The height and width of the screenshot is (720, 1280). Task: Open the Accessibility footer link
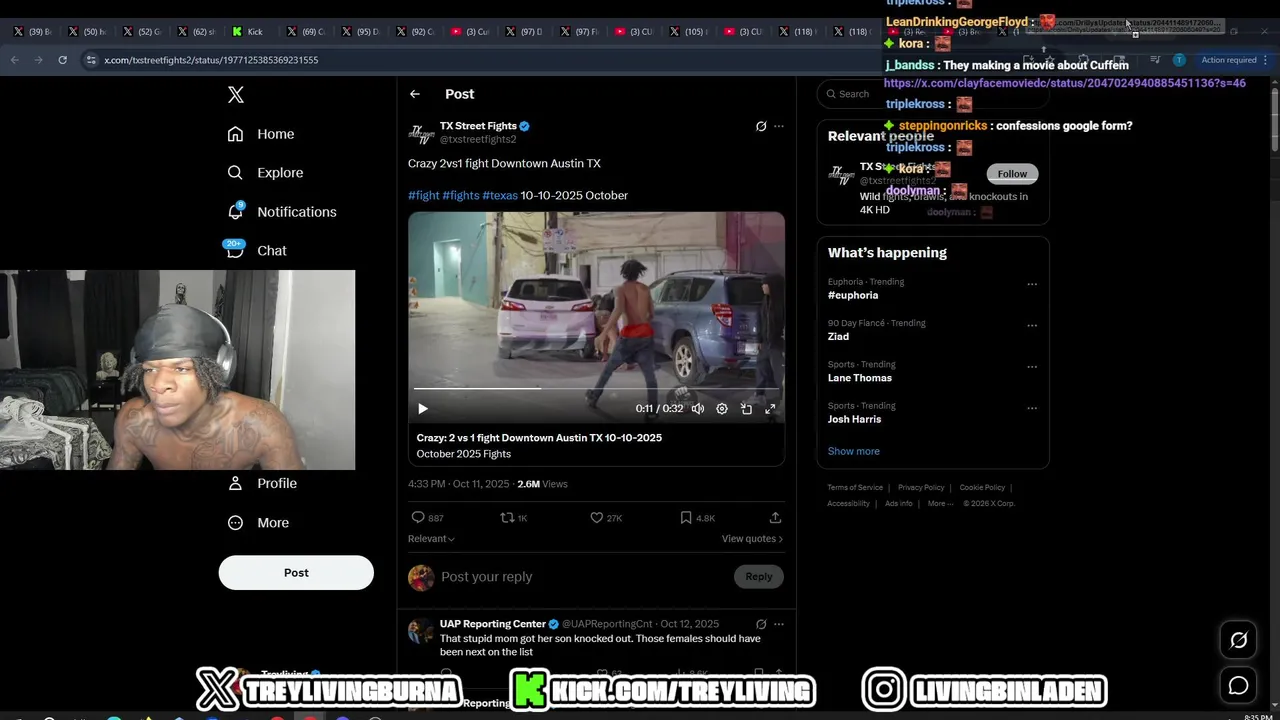(848, 504)
